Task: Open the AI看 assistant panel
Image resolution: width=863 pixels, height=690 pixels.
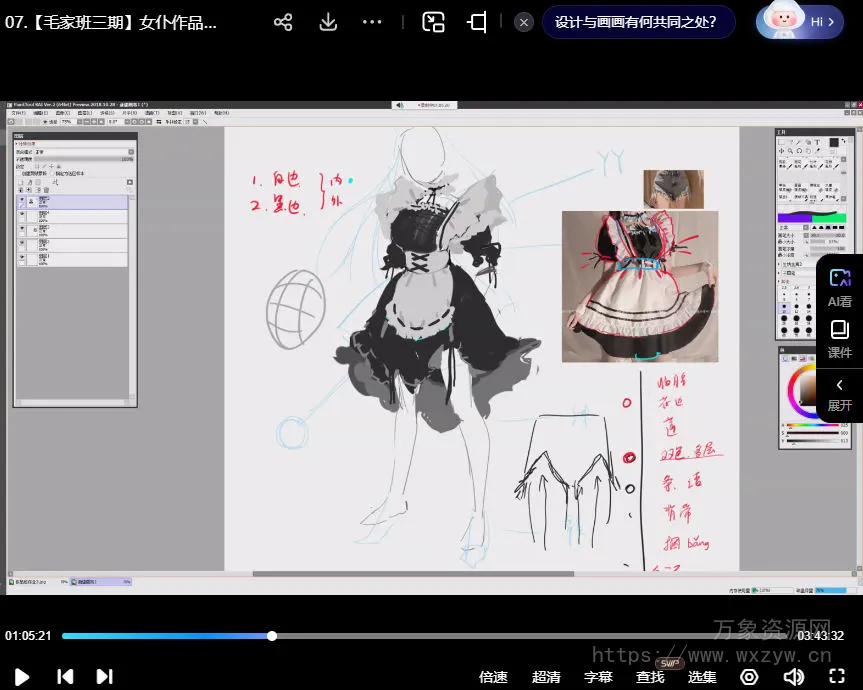Action: pyautogui.click(x=839, y=286)
